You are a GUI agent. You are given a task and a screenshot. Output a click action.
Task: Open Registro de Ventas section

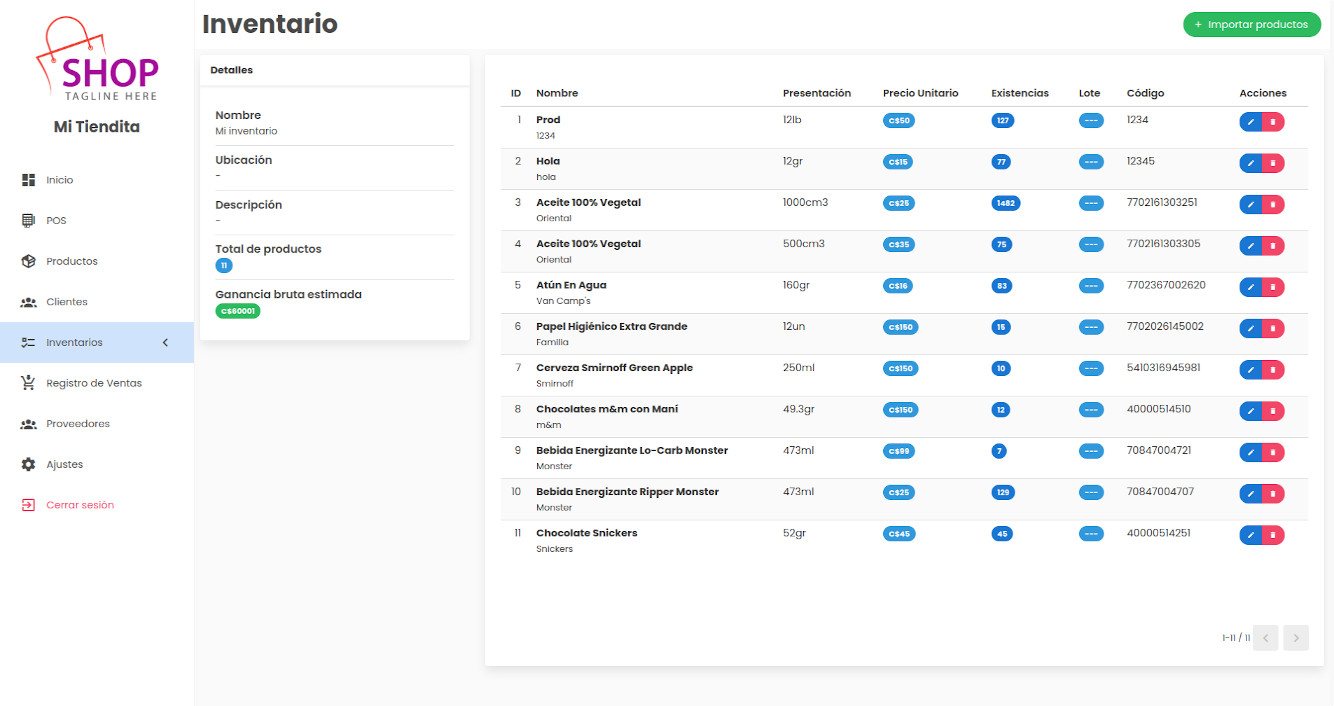pyautogui.click(x=97, y=383)
